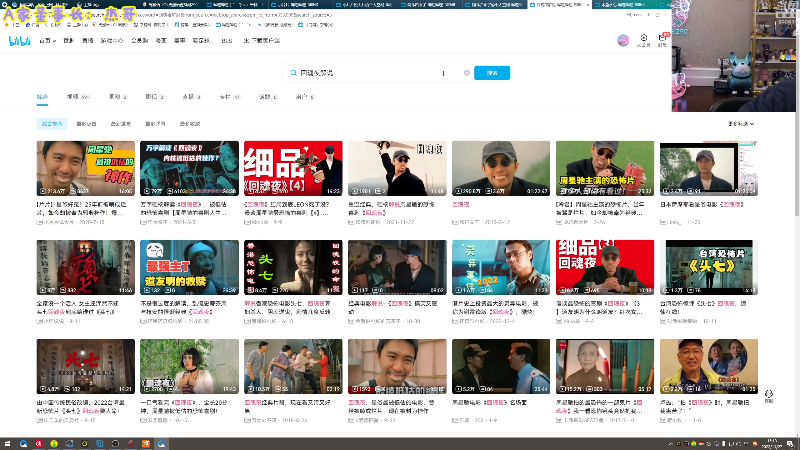The height and width of the screenshot is (450, 800).
Task: Select the 综合 results tab
Action: click(42, 97)
